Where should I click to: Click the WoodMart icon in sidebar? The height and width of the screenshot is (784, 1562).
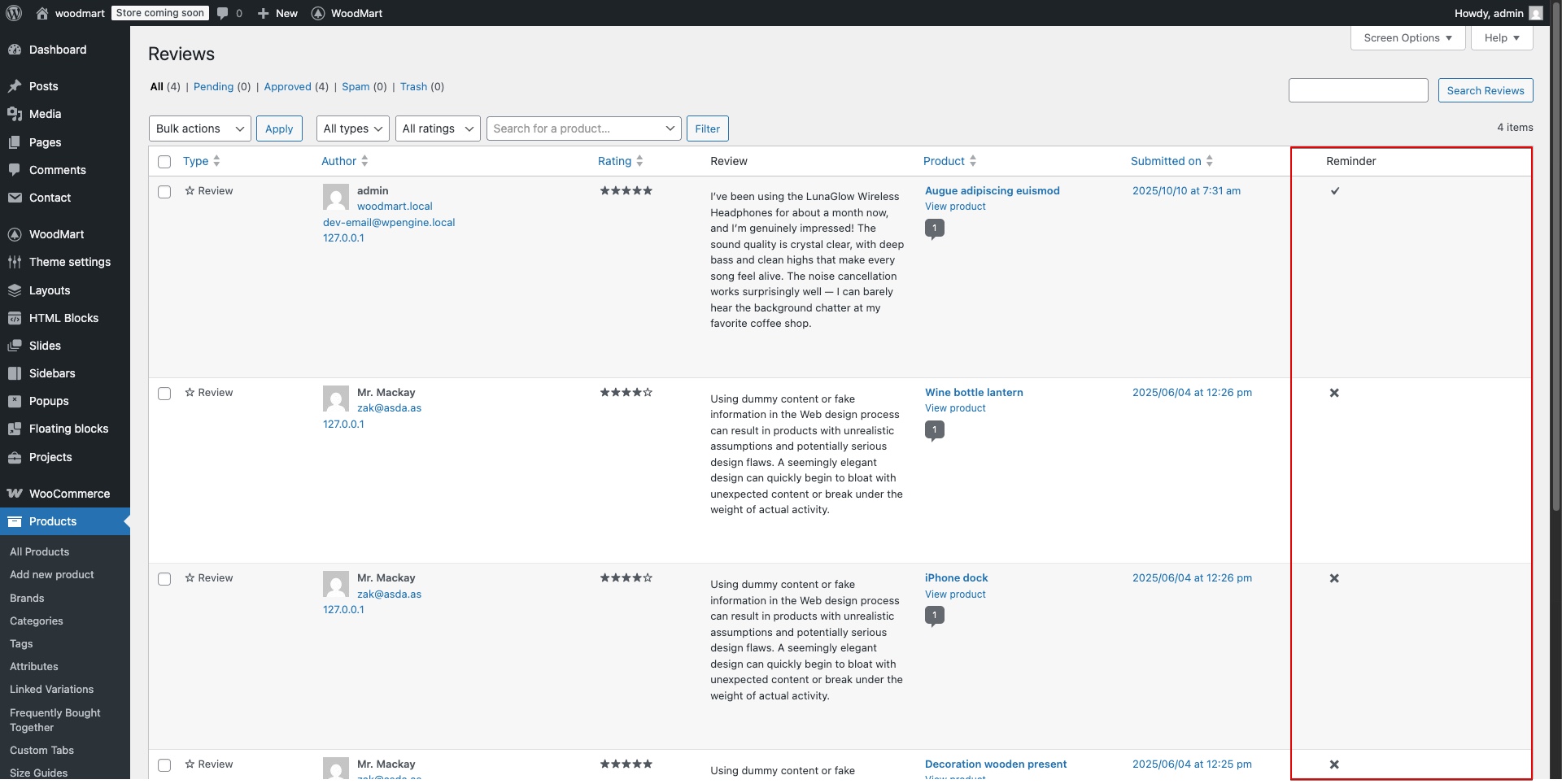pyautogui.click(x=15, y=234)
